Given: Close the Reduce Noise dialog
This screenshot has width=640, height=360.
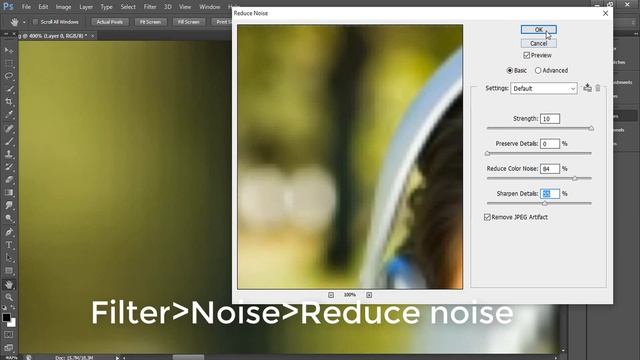Looking at the screenshot, I should point(605,13).
